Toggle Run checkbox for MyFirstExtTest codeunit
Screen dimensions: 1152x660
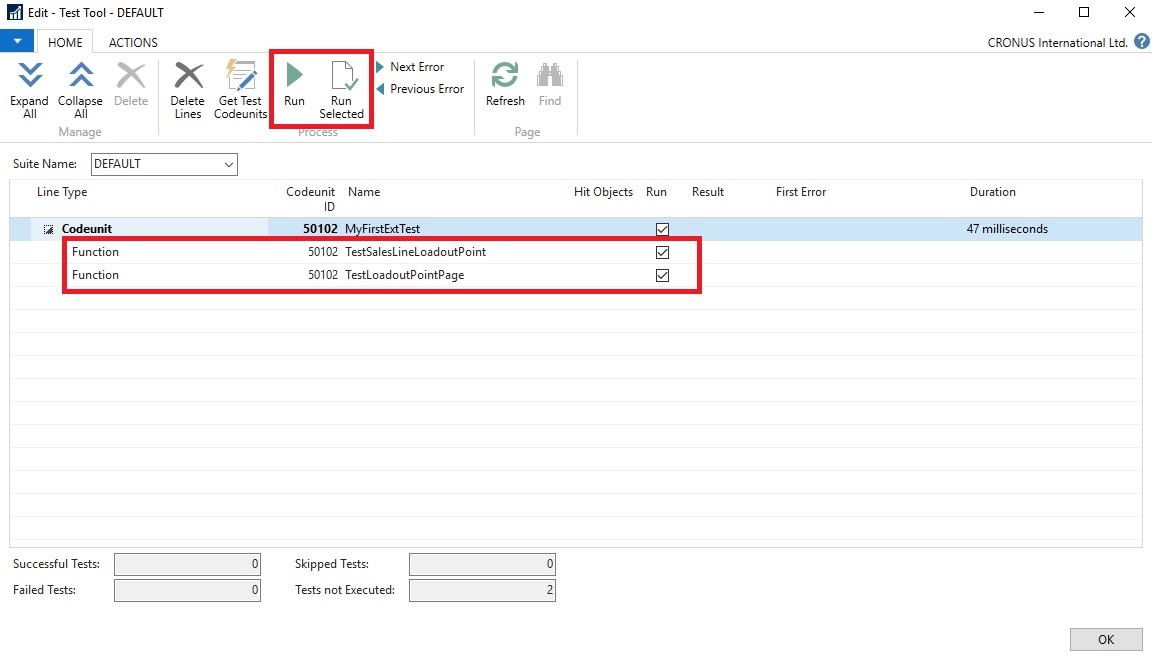(x=662, y=229)
